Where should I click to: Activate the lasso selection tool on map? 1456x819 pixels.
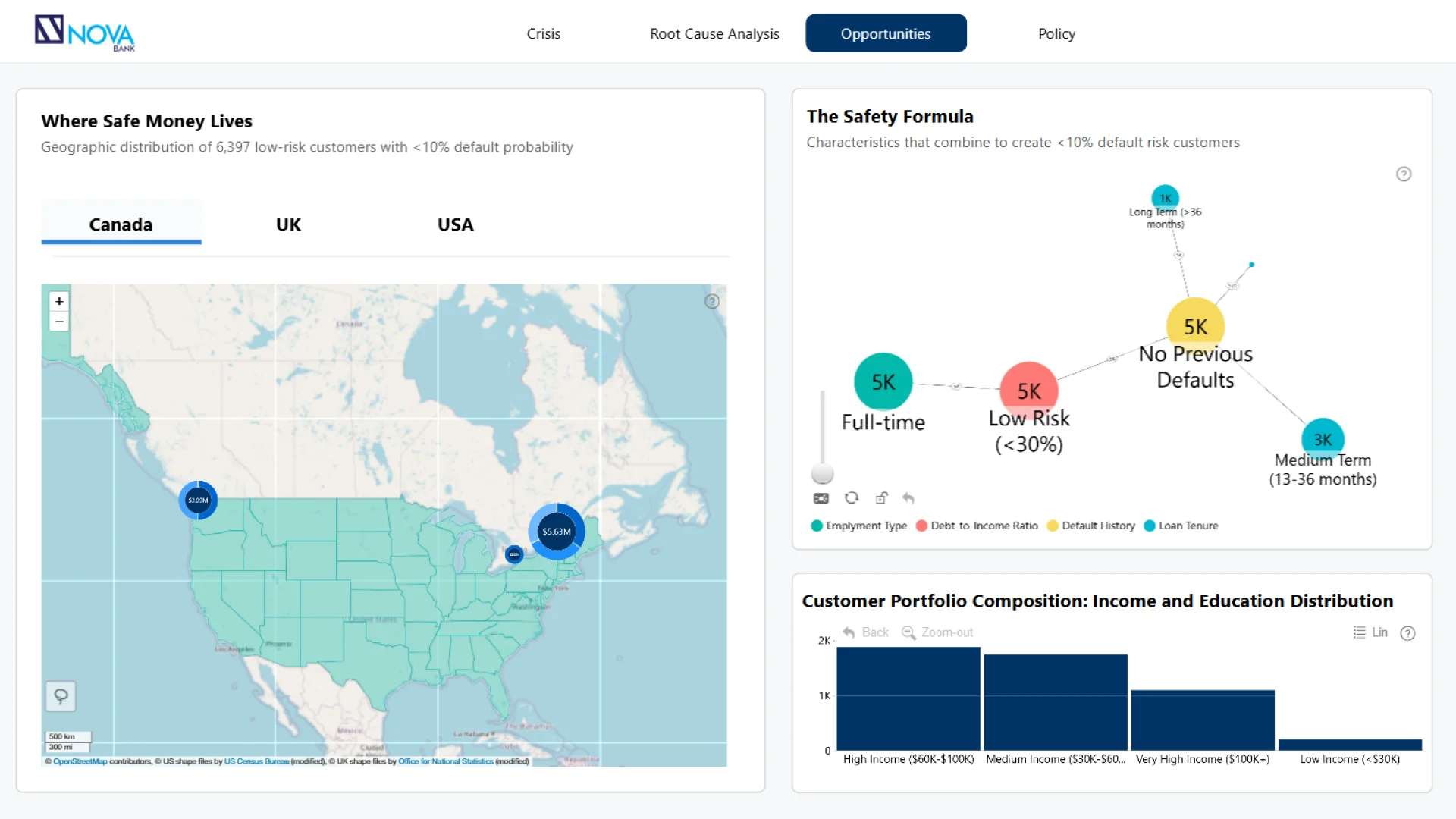[x=61, y=696]
